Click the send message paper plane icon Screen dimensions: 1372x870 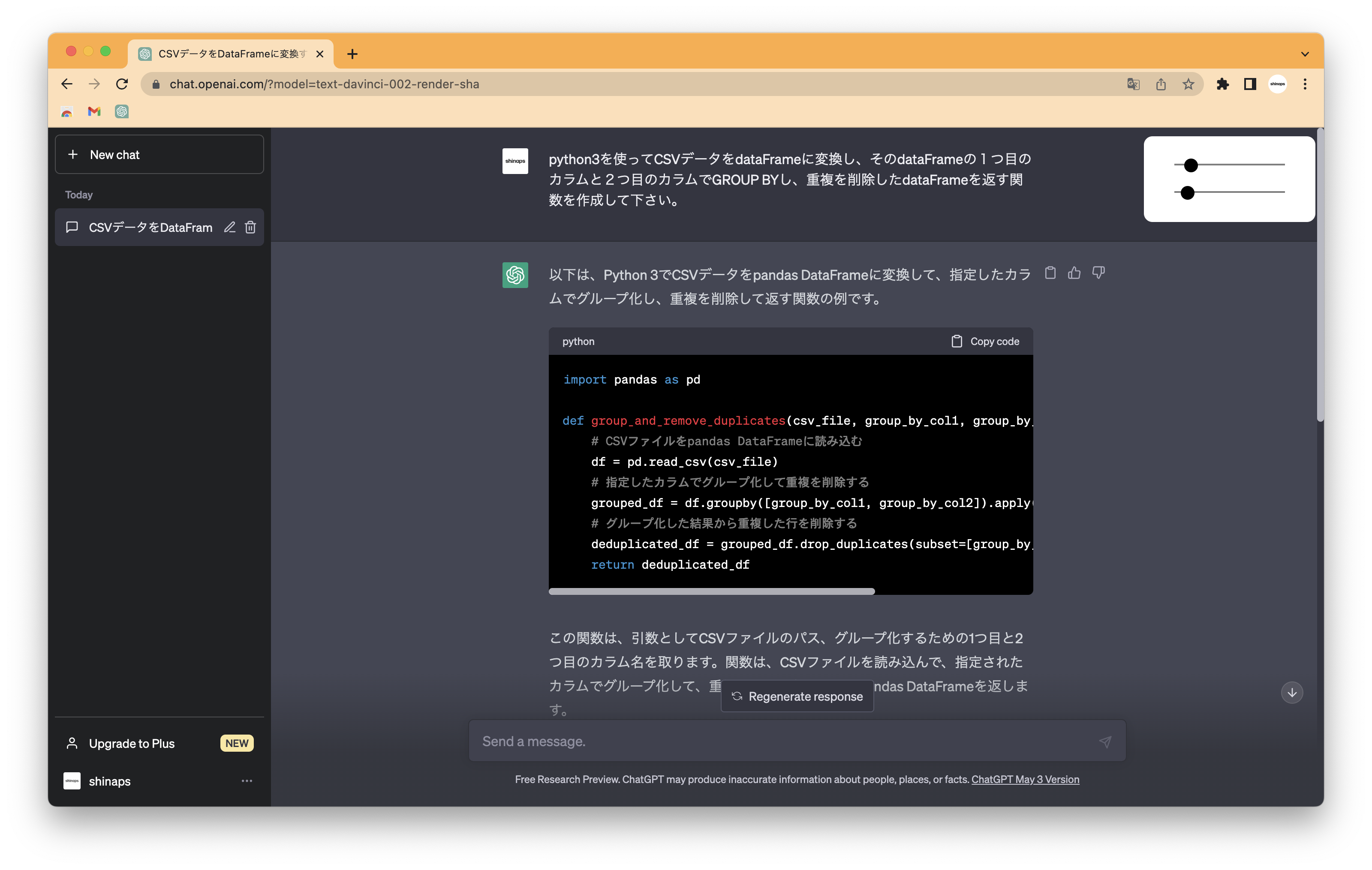point(1105,741)
